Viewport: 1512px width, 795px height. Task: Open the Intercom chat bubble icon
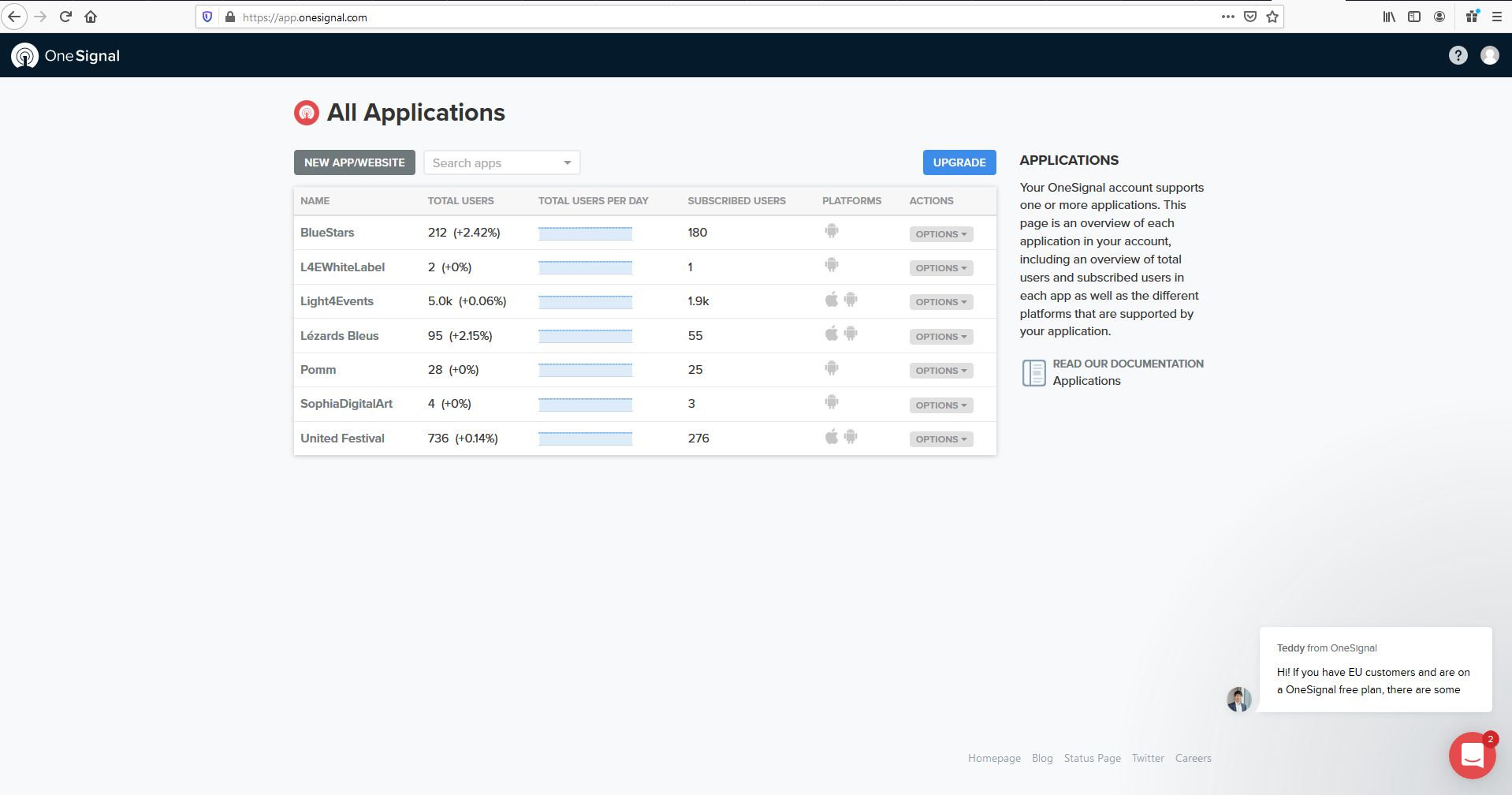click(1472, 755)
